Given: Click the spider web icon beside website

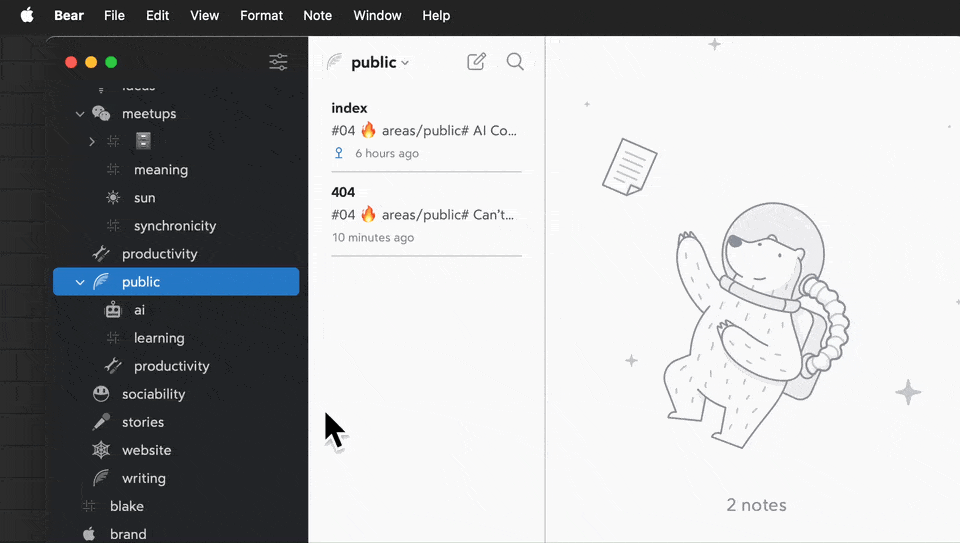Looking at the screenshot, I should (101, 450).
